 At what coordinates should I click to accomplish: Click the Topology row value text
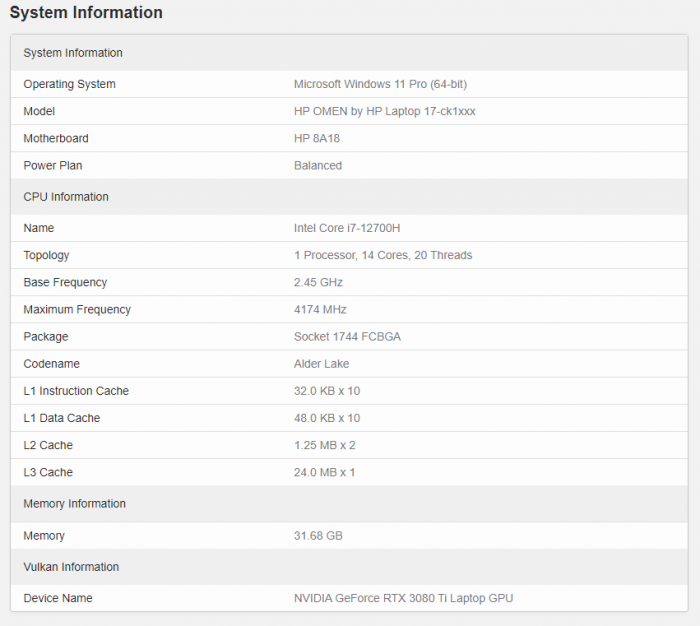point(383,255)
